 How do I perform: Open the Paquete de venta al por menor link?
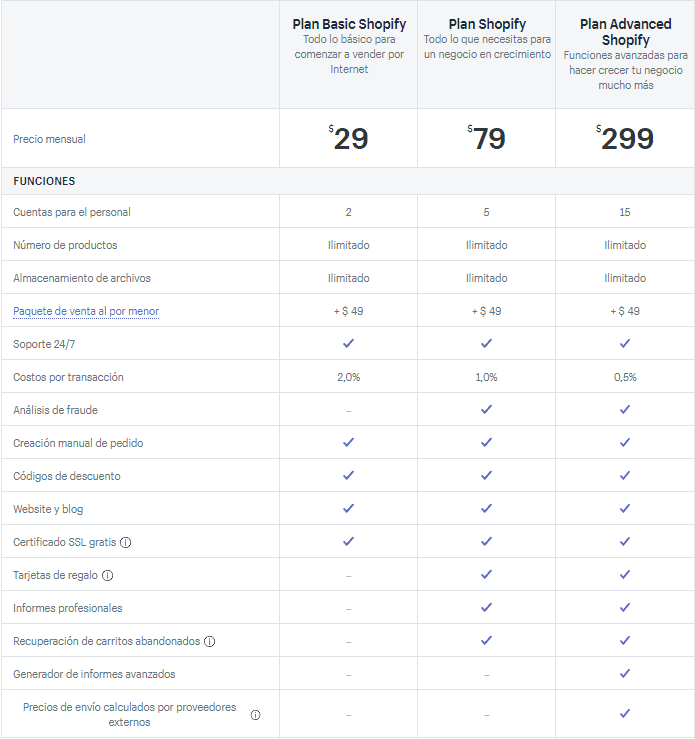tap(86, 311)
